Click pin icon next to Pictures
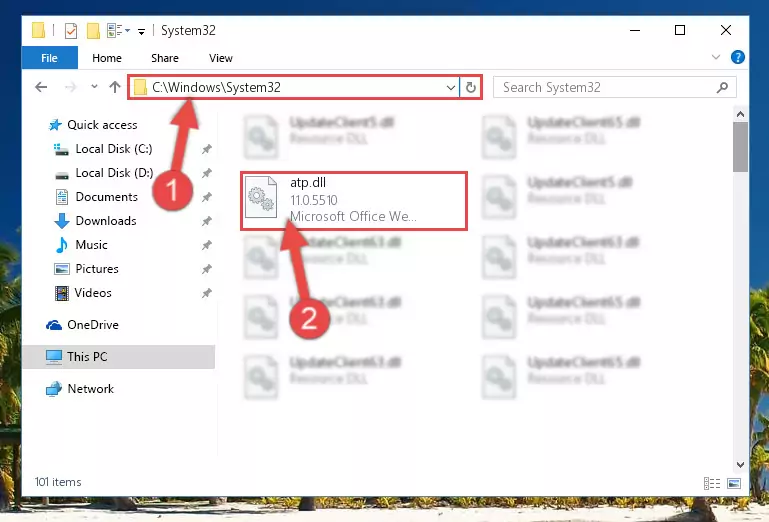 tap(206, 269)
